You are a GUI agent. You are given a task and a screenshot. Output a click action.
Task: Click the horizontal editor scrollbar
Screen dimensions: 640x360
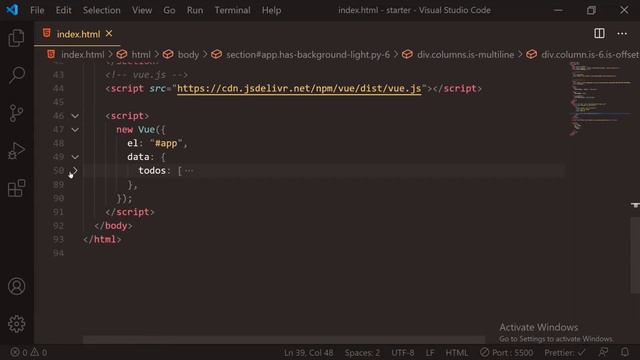pyautogui.click(x=284, y=339)
